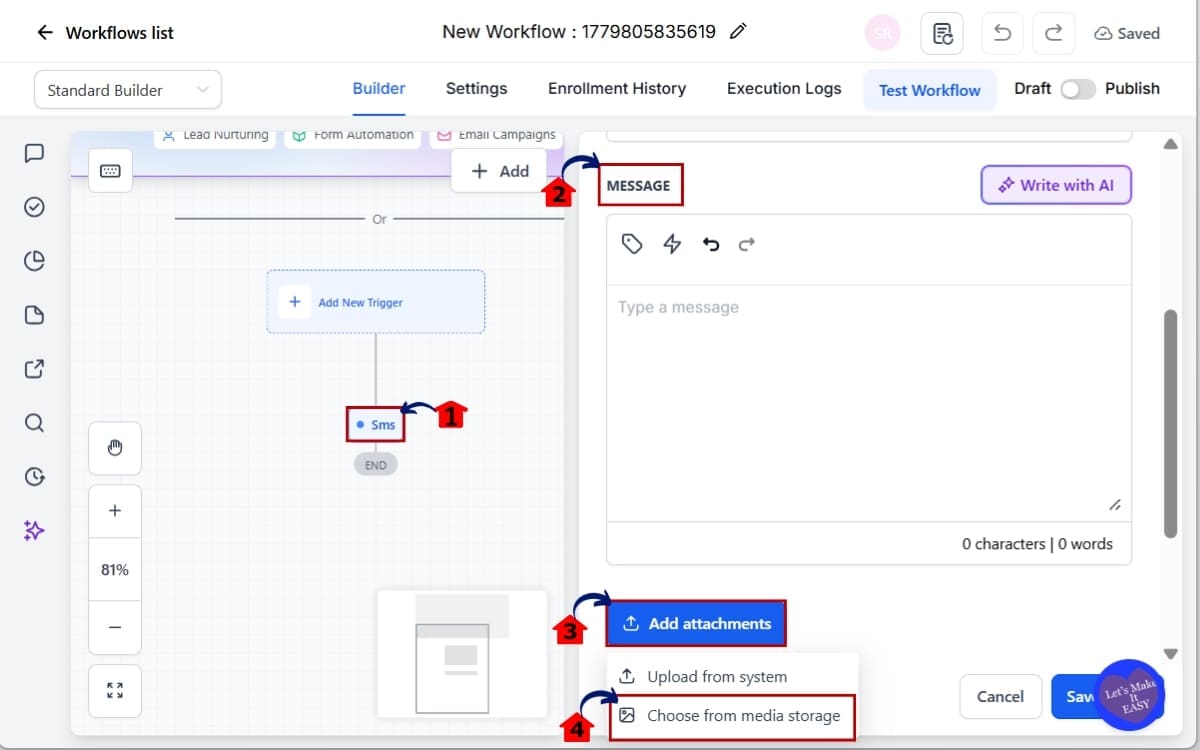Go back to Workflows list

point(104,33)
